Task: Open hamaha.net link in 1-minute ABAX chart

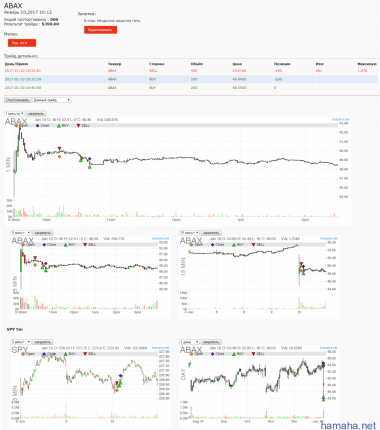Action: click(x=340, y=119)
